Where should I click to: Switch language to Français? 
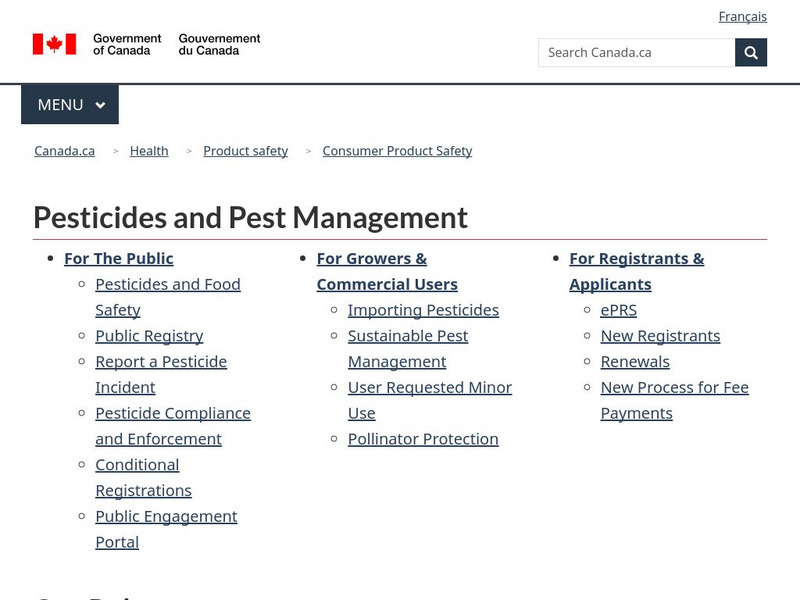[x=742, y=16]
